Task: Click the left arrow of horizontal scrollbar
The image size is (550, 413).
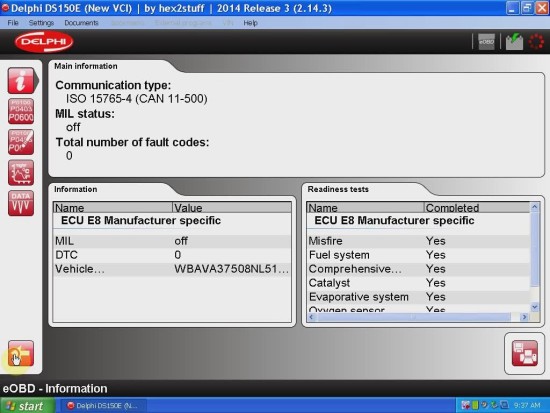Action: click(311, 317)
